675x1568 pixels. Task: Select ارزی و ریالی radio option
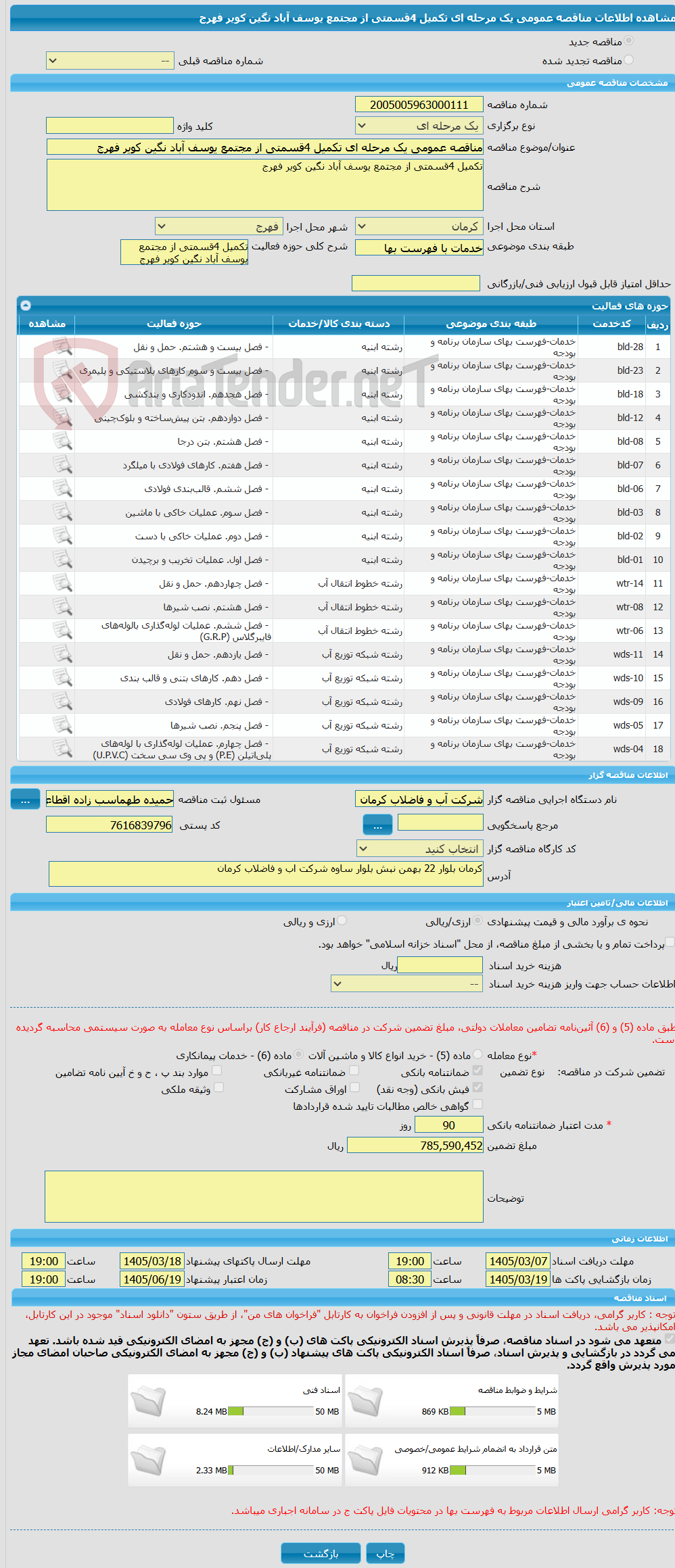click(342, 921)
